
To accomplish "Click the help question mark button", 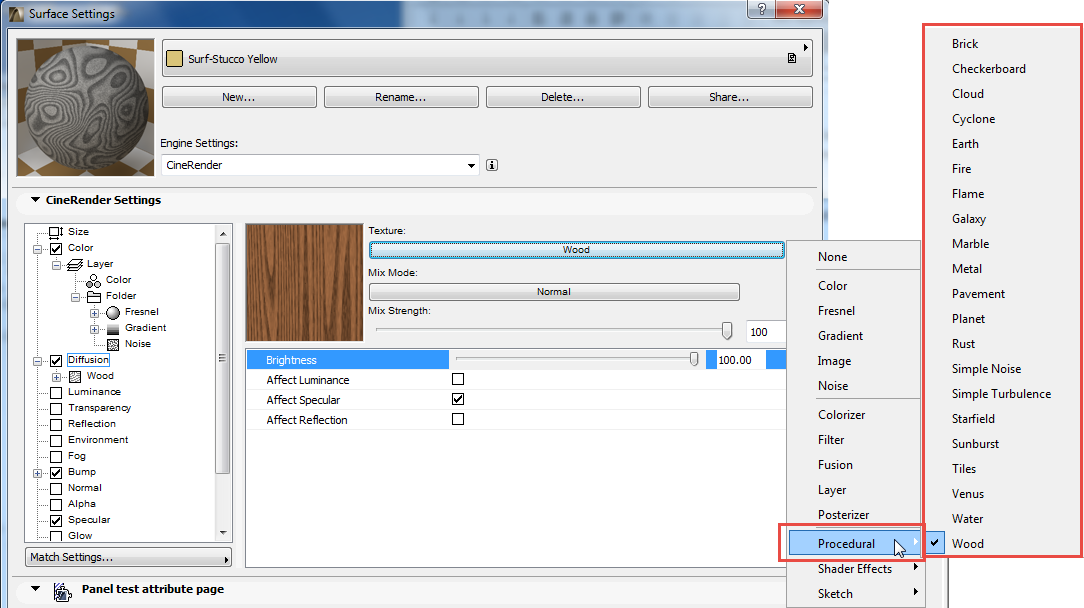I will point(761,9).
